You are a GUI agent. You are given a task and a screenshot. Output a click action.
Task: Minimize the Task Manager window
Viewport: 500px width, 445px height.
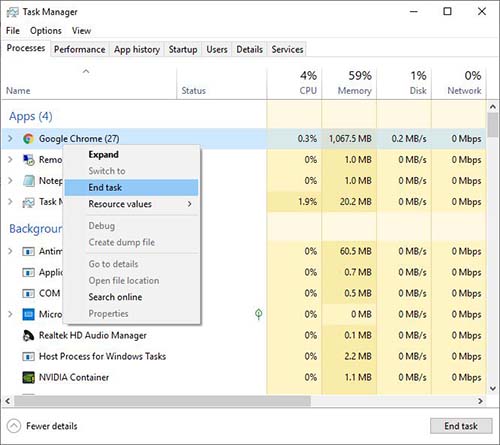tap(414, 12)
